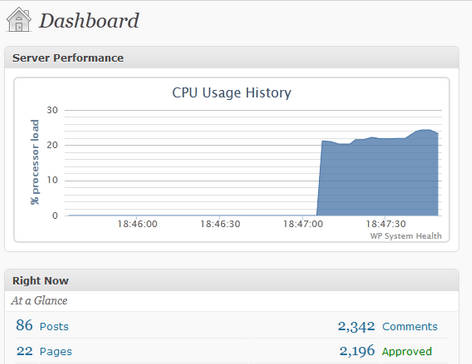This screenshot has height=364, width=472.
Task: Open the Comments link
Action: (410, 326)
